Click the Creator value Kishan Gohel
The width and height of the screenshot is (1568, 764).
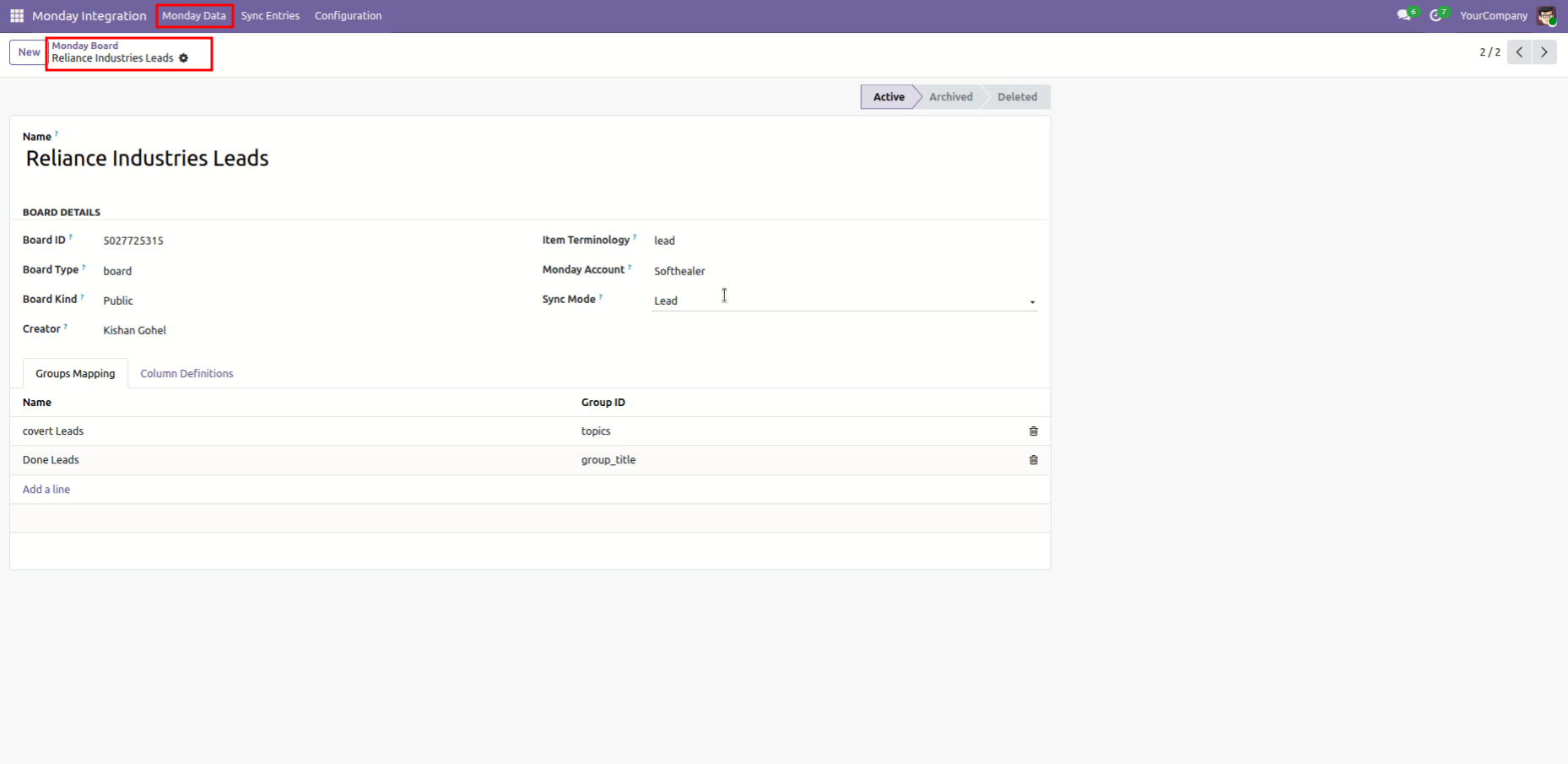coord(135,330)
